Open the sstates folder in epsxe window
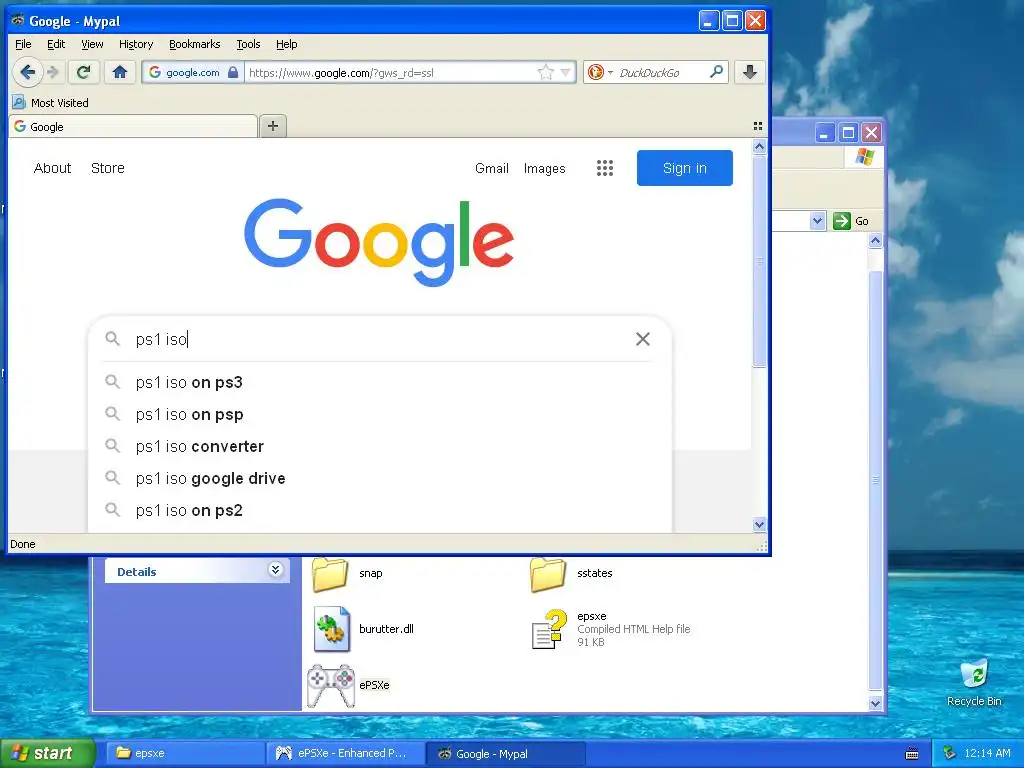This screenshot has width=1024, height=768. click(x=548, y=573)
